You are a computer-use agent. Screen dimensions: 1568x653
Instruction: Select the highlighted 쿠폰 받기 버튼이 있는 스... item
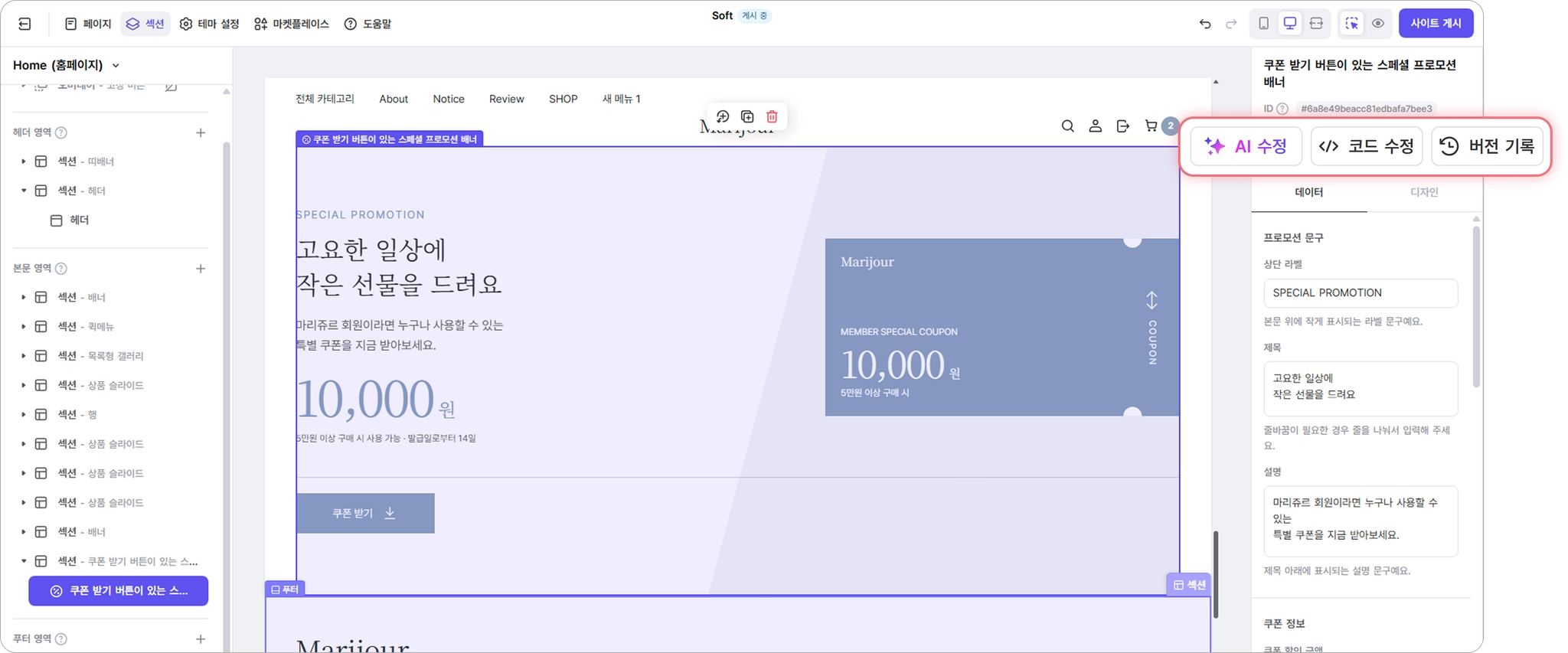pos(119,591)
